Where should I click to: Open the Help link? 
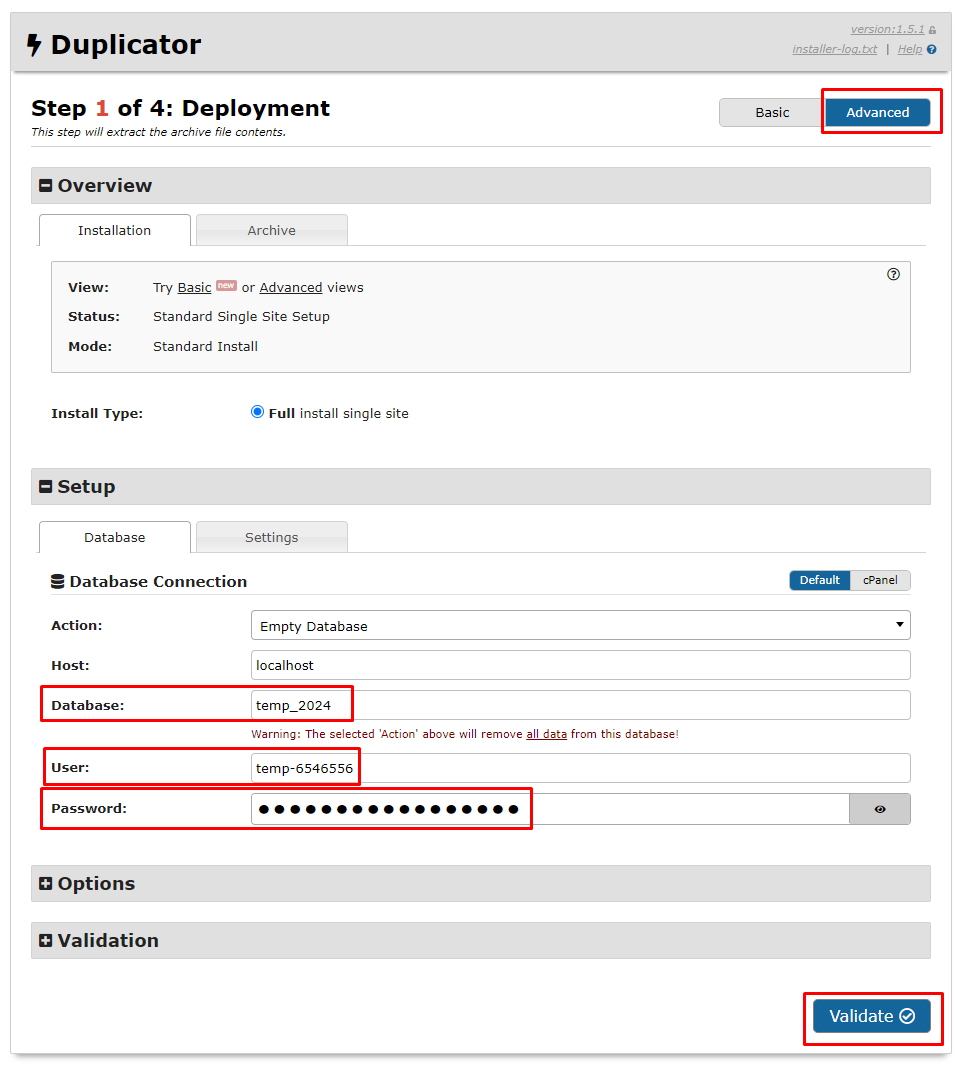(x=910, y=49)
